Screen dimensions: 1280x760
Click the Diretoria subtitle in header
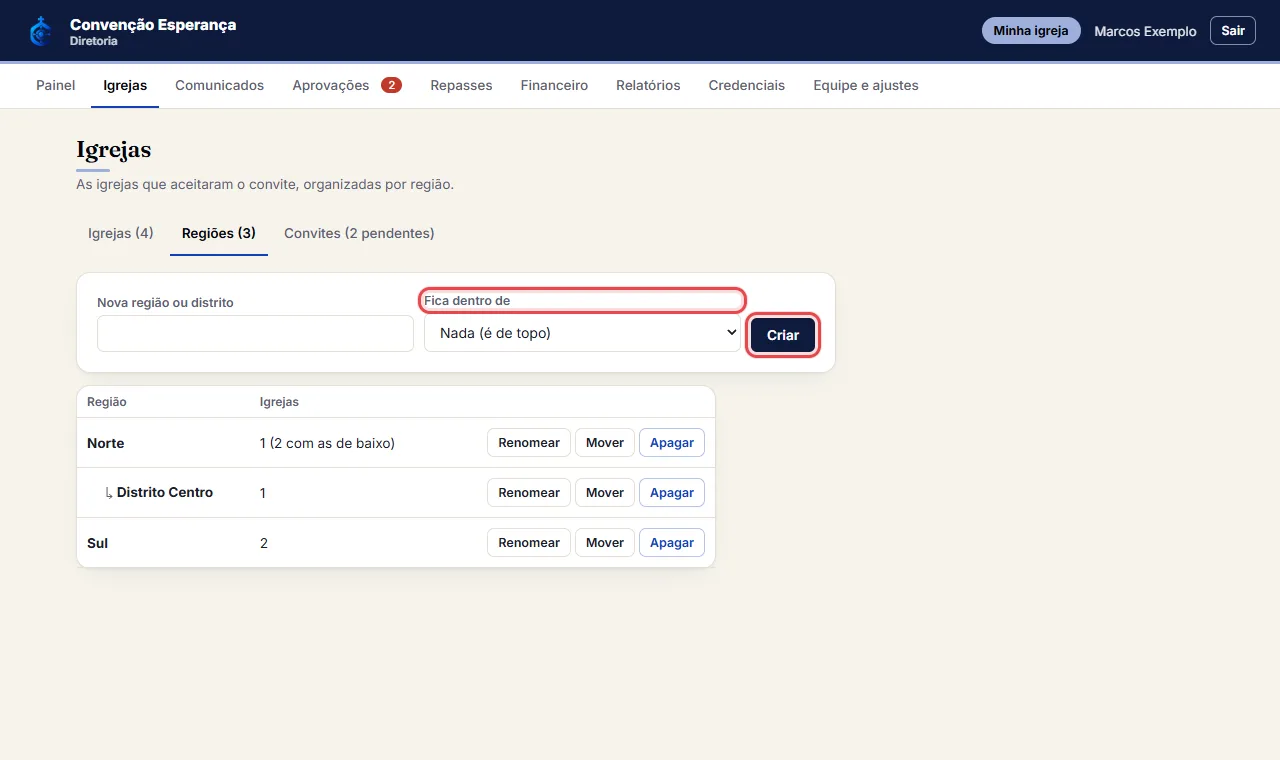pos(94,42)
